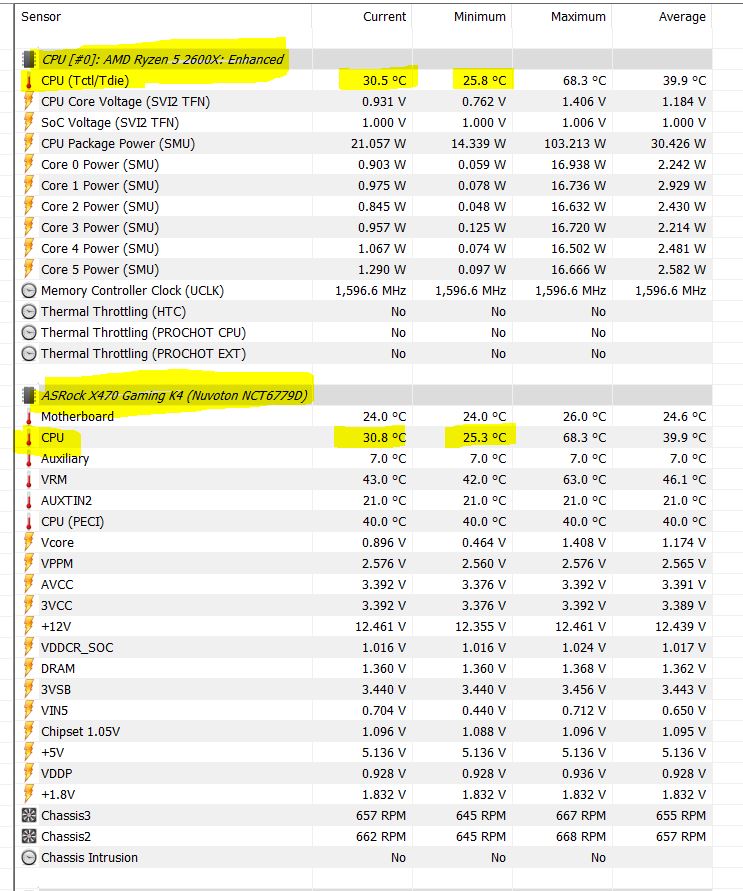Click lightning icon next to +12V
The image size is (743, 891).
point(28,627)
